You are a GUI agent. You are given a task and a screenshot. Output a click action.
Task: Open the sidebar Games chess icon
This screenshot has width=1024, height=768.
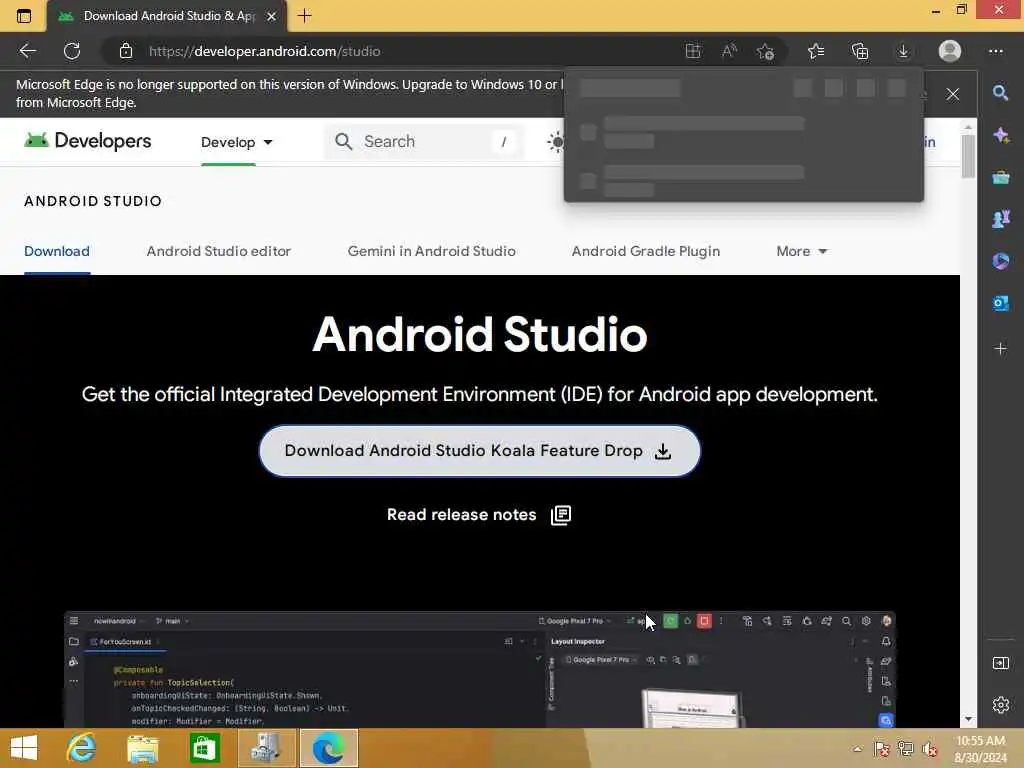(x=1000, y=219)
